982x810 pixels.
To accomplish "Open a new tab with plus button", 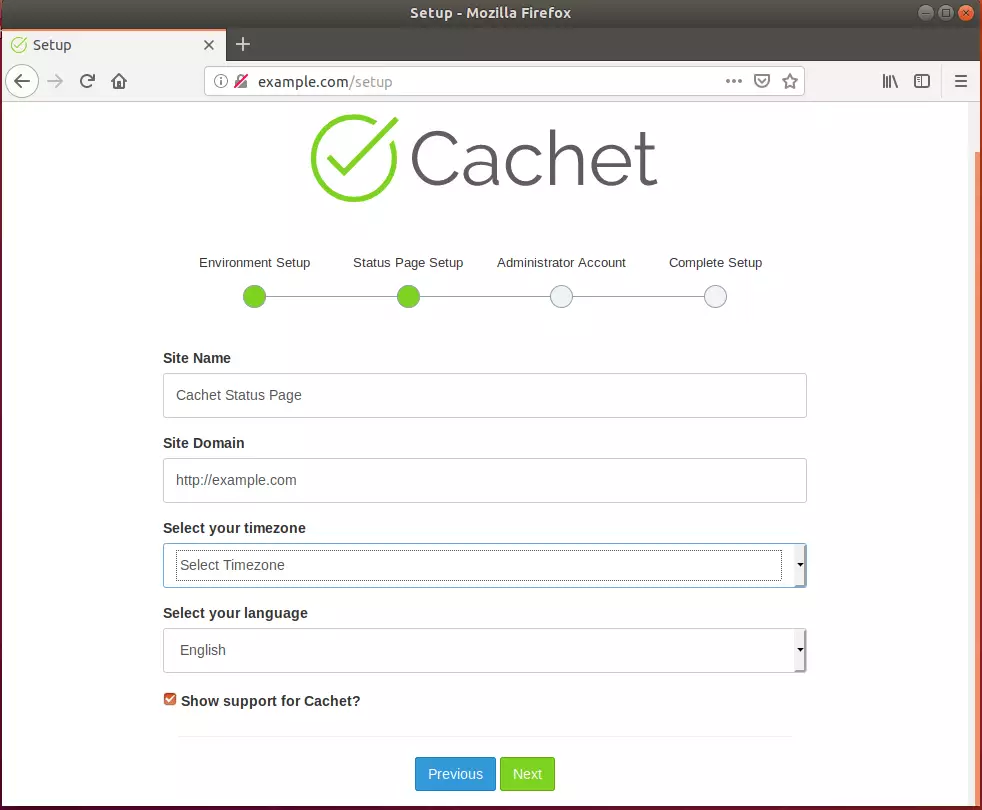I will click(x=243, y=44).
